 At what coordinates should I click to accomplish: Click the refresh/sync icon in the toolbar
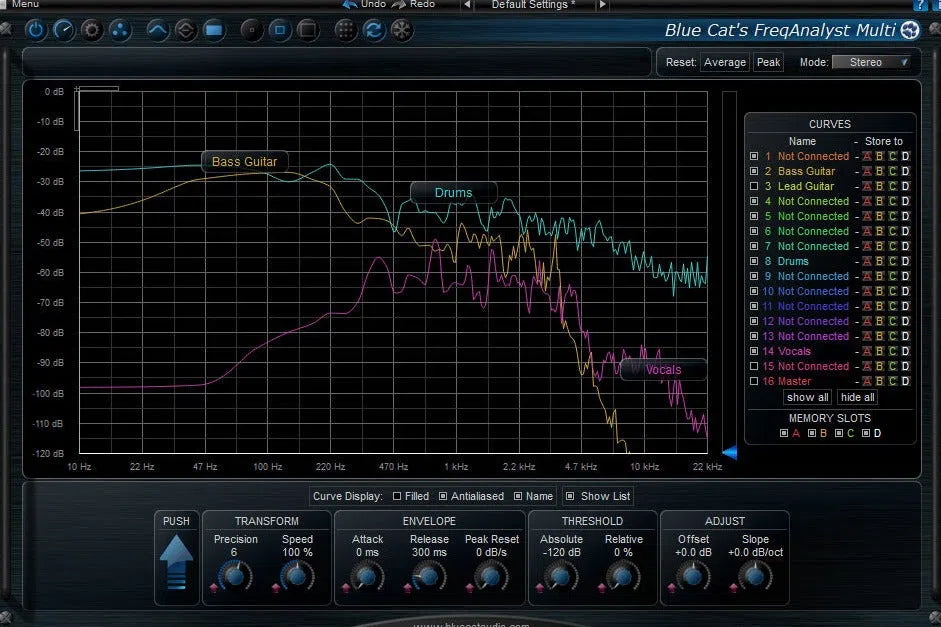pos(372,30)
